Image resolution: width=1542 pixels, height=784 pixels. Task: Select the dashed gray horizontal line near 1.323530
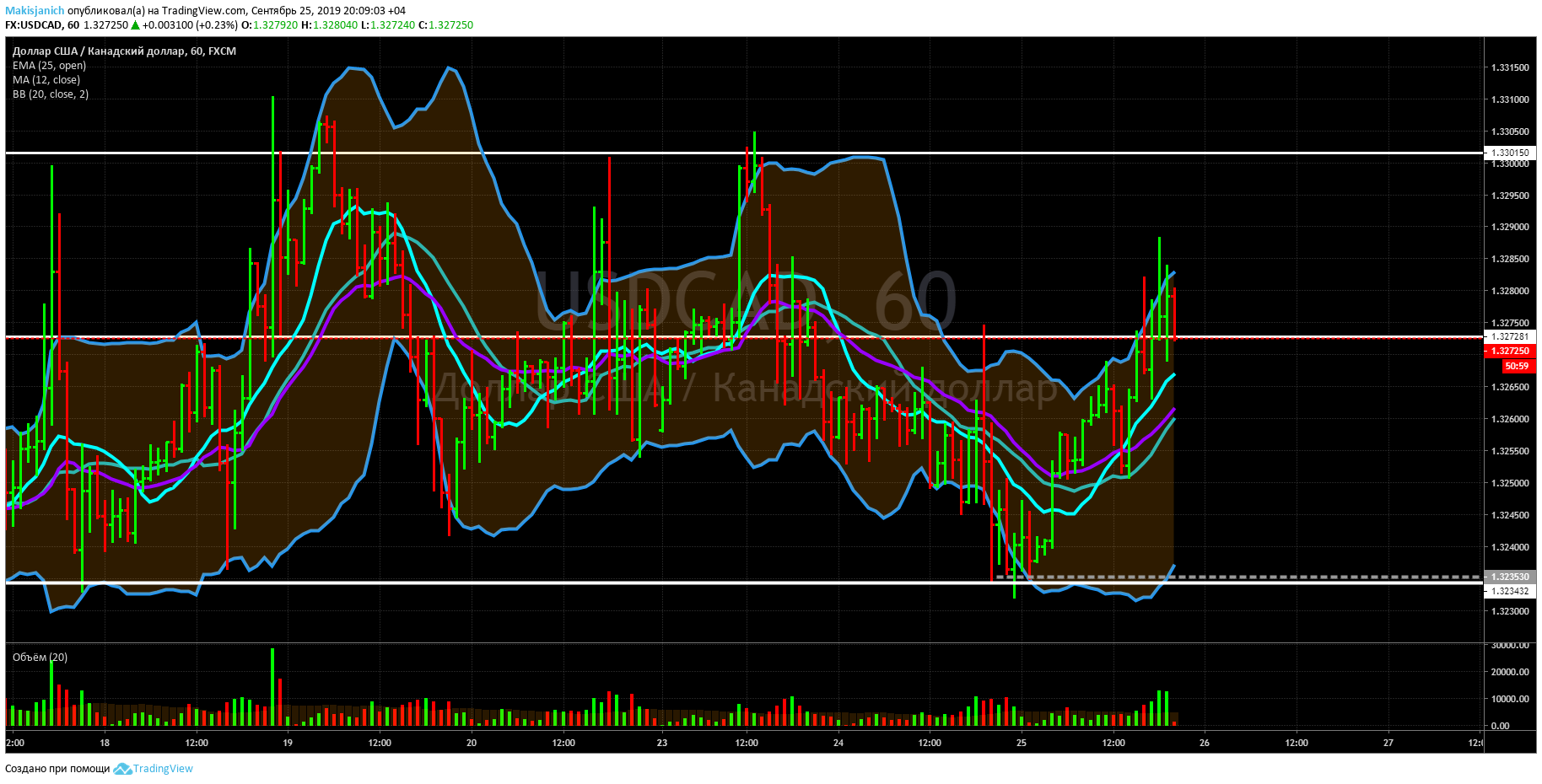click(x=1240, y=577)
